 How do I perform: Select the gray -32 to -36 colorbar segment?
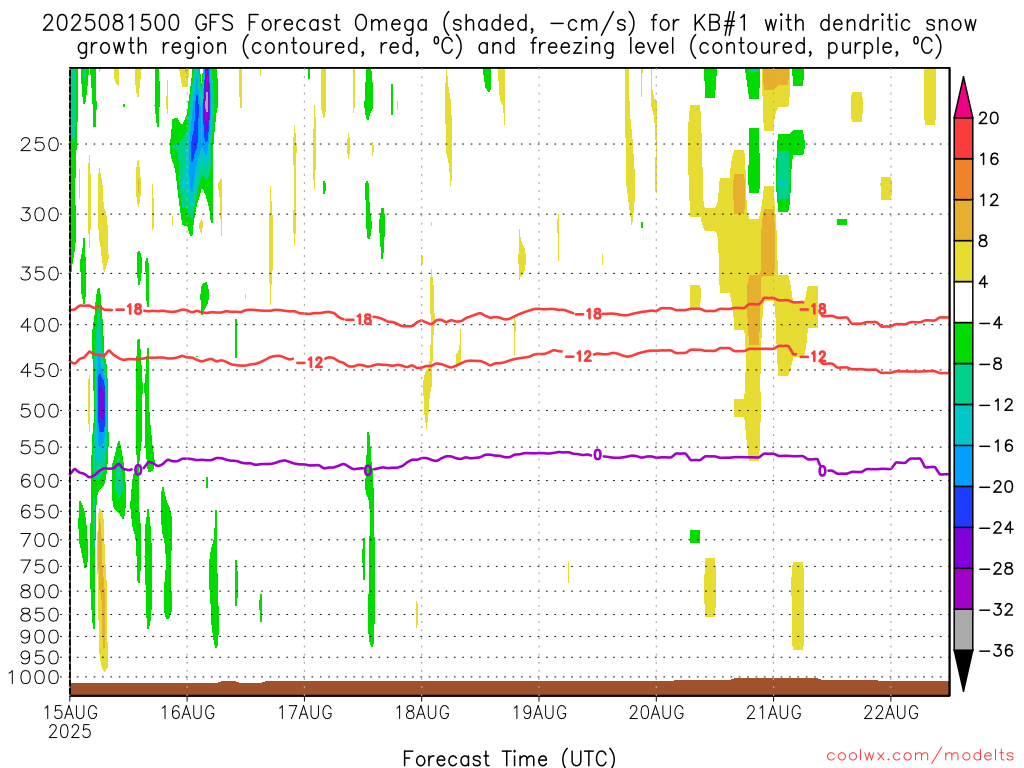963,630
